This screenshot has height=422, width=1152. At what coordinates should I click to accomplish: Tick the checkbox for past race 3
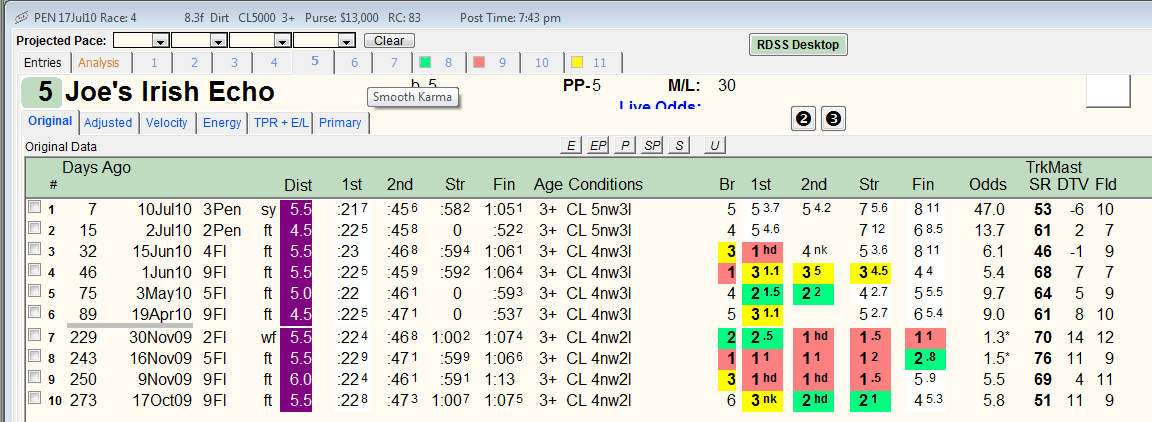point(34,250)
